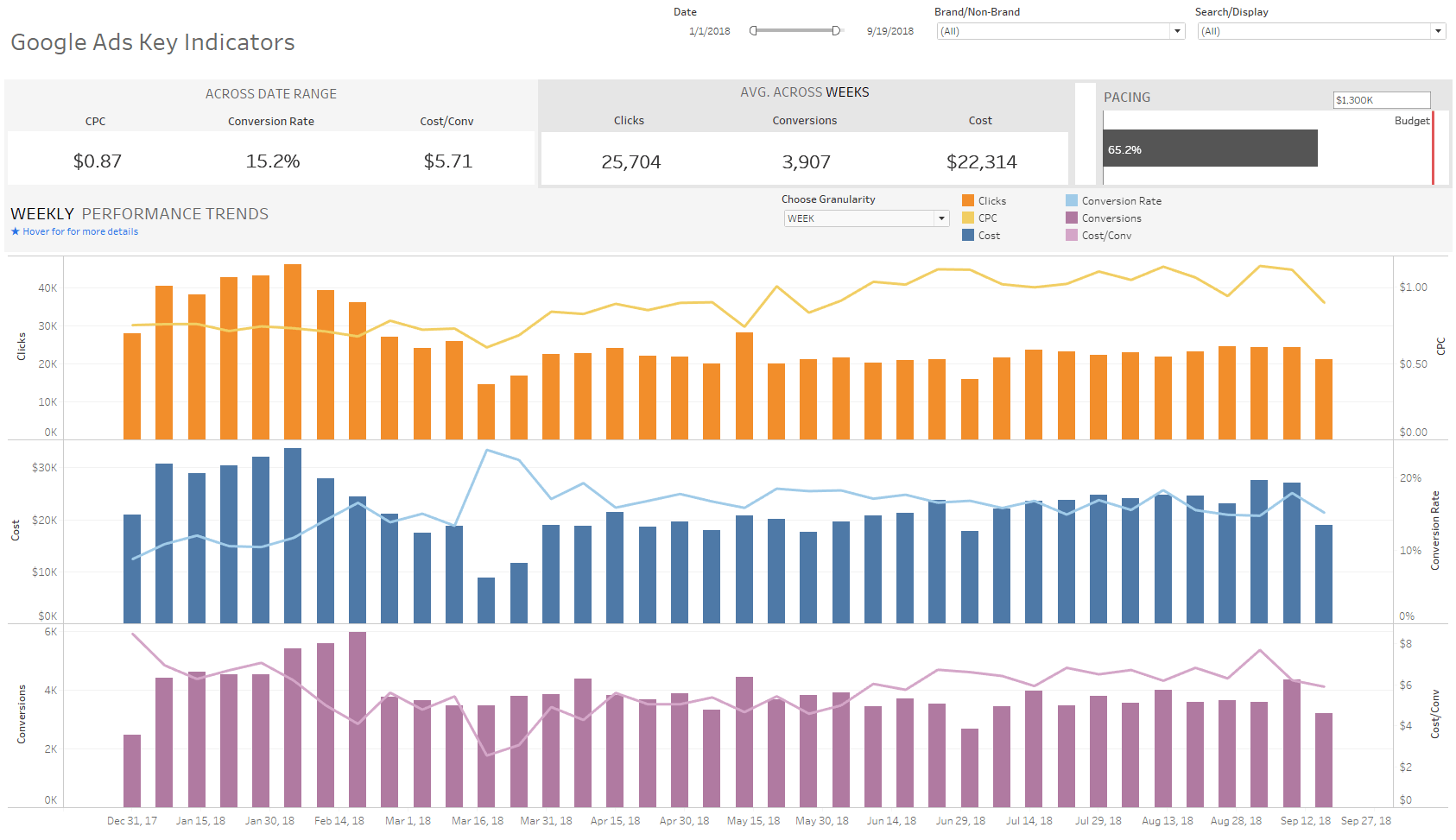Click the $1,300K budget input field

(x=1381, y=100)
